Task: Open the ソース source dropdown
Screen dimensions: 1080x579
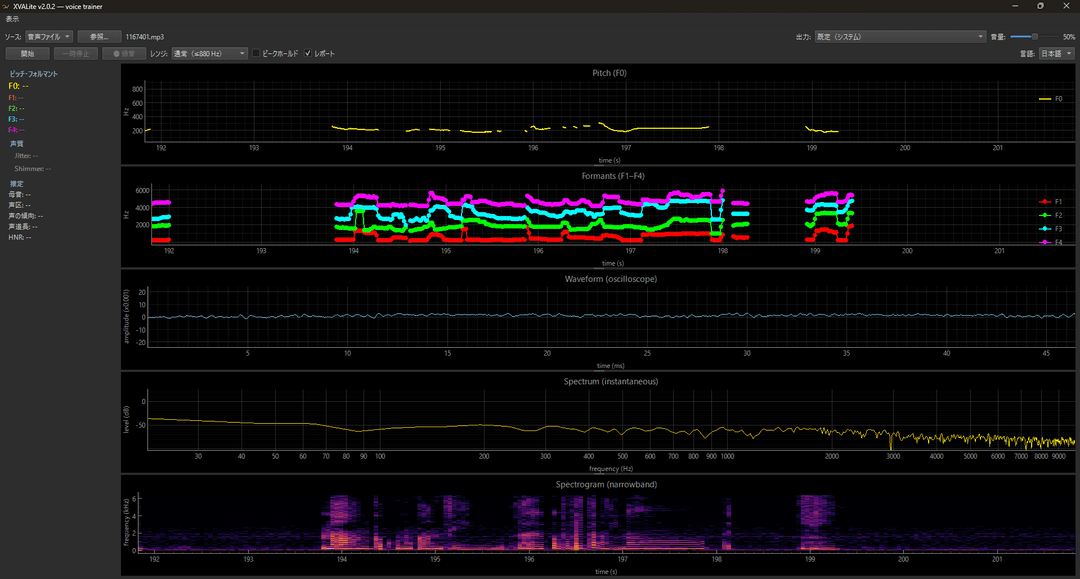Action: click(49, 36)
